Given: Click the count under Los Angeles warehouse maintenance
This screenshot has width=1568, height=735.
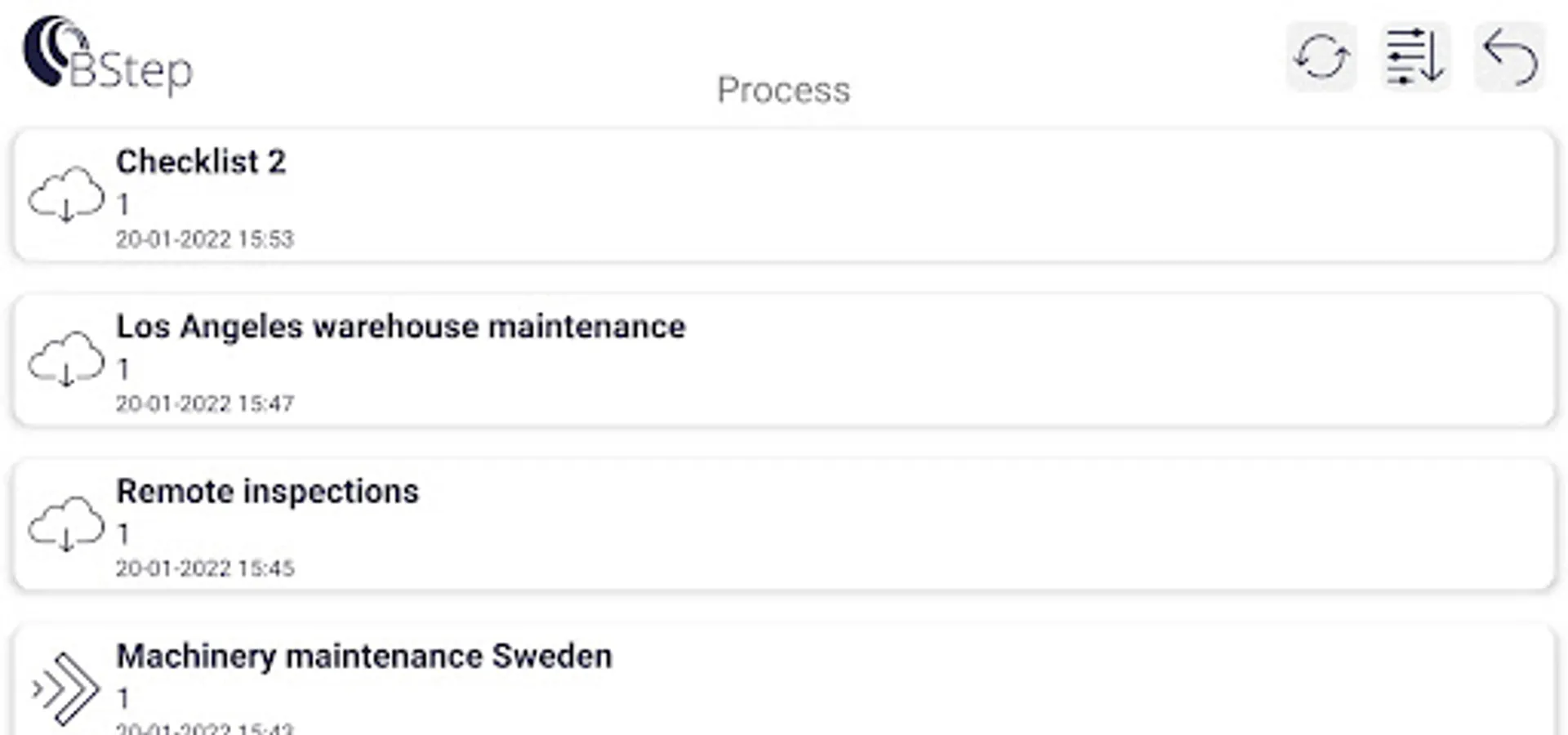Looking at the screenshot, I should click(x=123, y=369).
